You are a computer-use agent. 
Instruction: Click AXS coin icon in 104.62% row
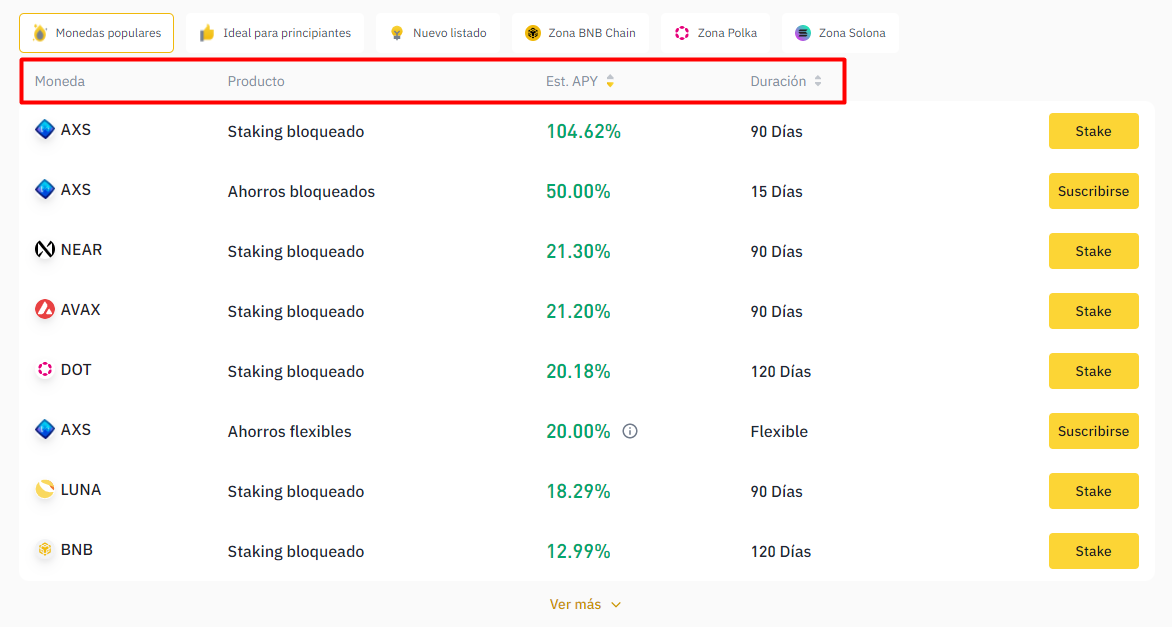45,129
